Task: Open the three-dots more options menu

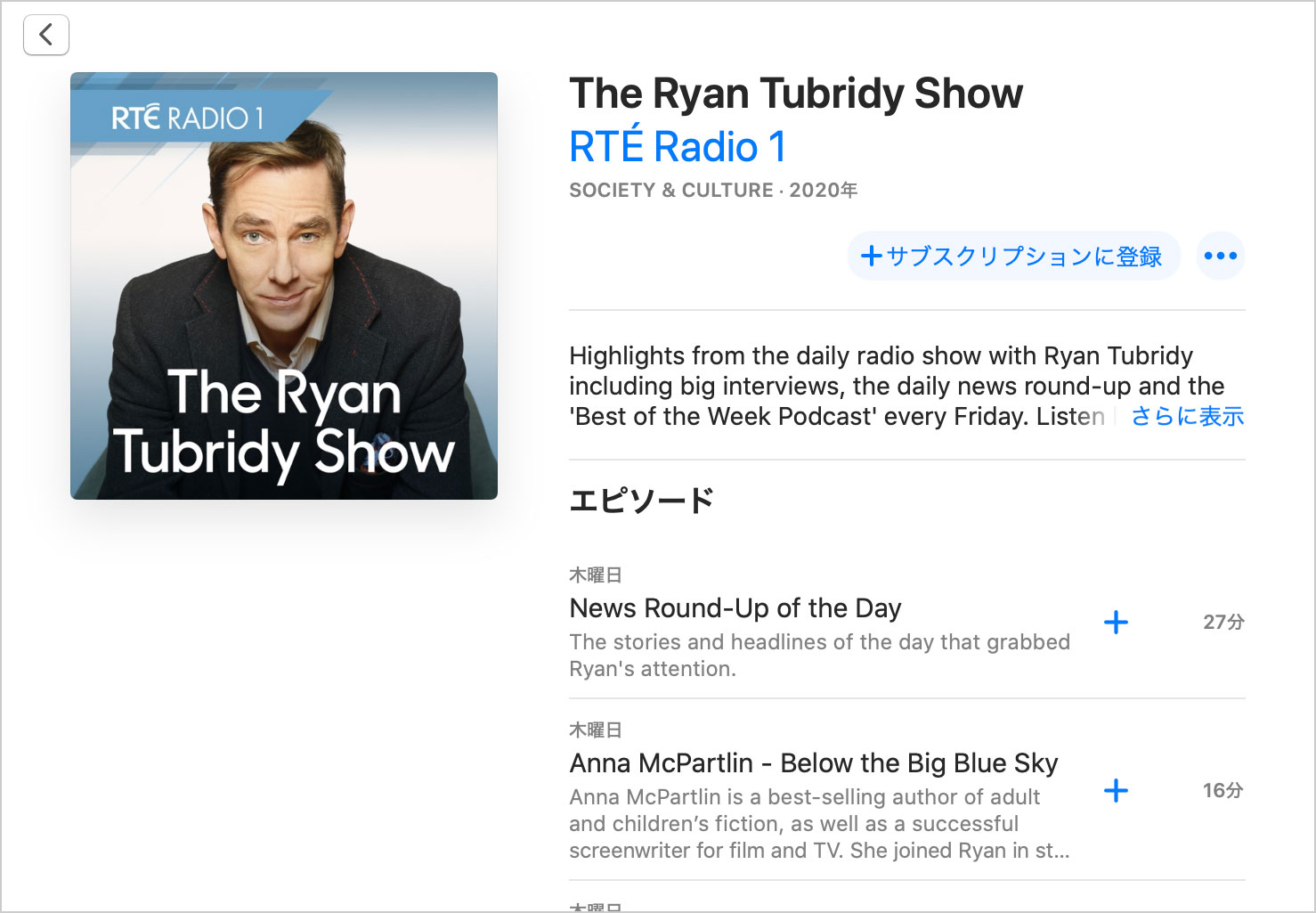Action: pyautogui.click(x=1220, y=256)
